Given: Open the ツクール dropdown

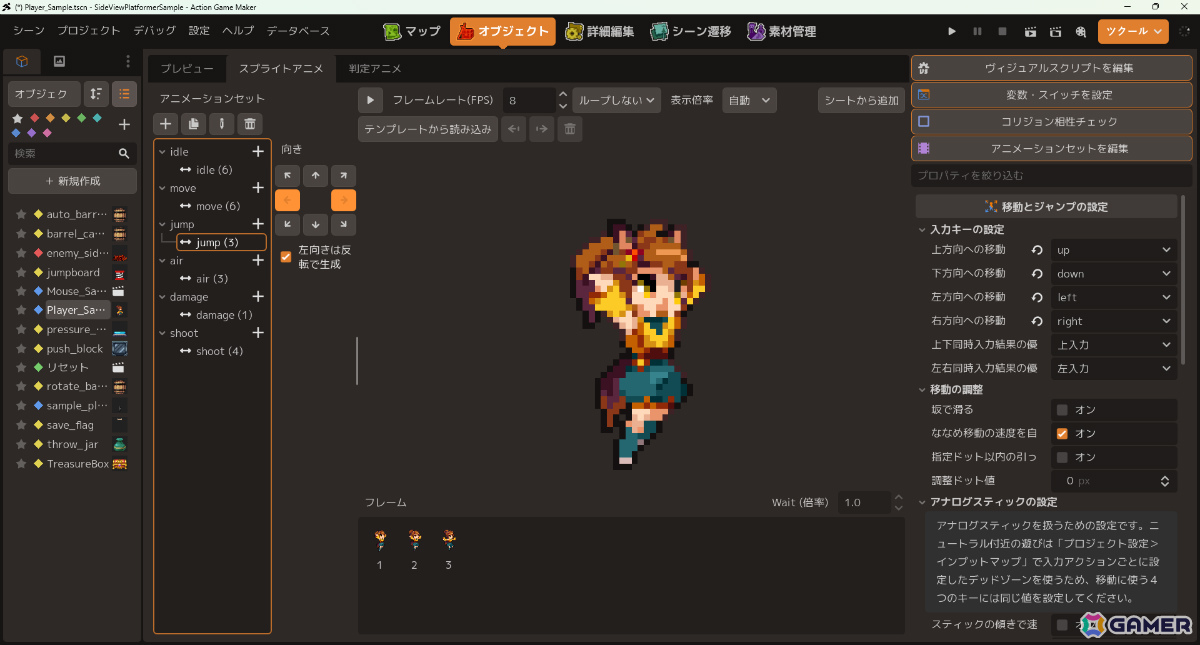Looking at the screenshot, I should tap(1133, 31).
